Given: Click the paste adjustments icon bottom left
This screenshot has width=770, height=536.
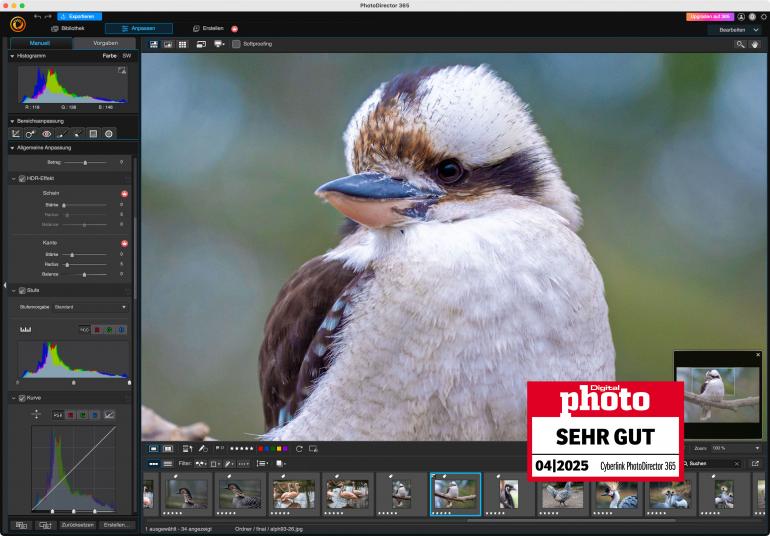Looking at the screenshot, I should tap(45, 525).
